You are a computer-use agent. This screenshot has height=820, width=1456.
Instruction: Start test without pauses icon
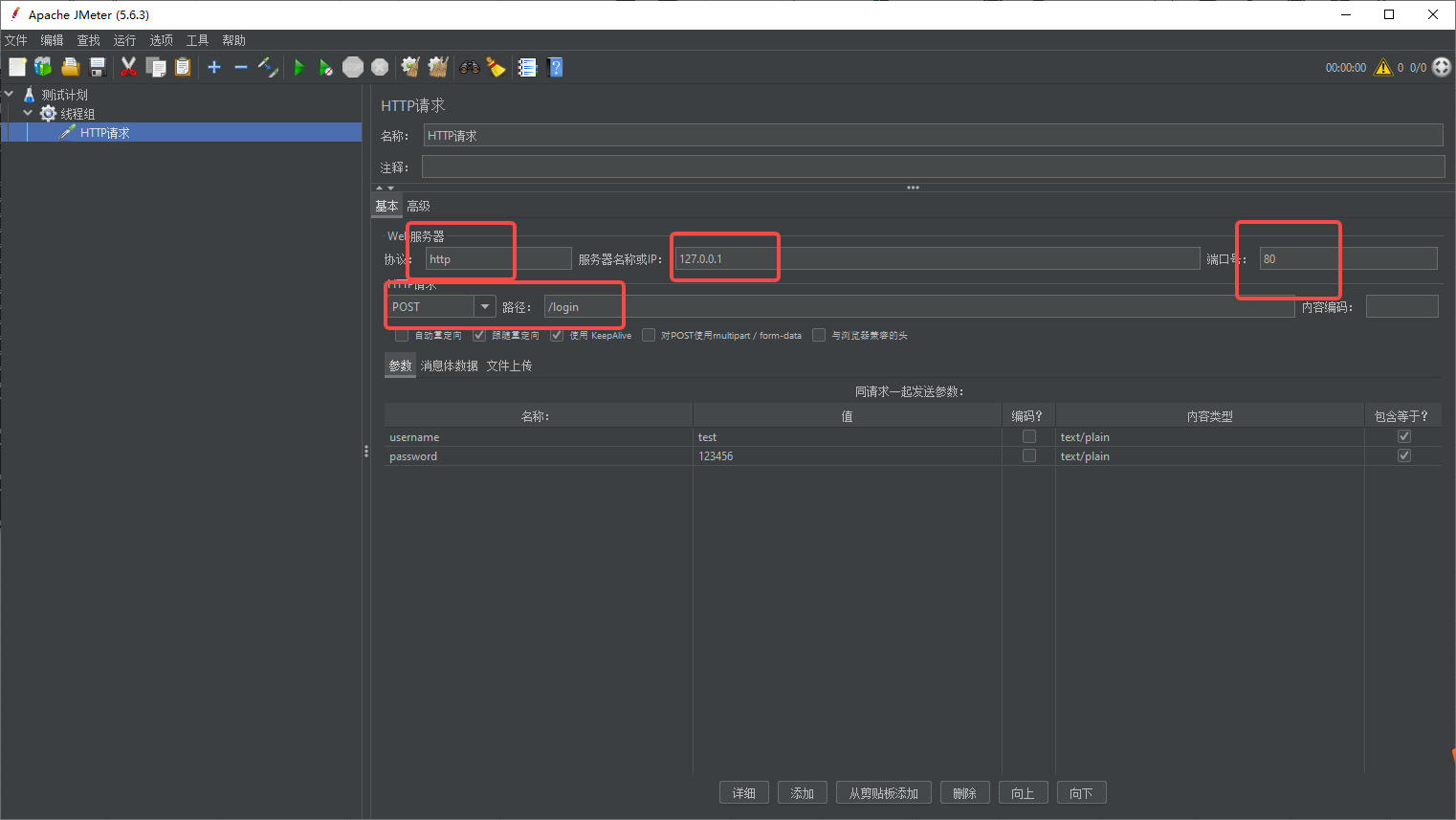click(x=326, y=67)
